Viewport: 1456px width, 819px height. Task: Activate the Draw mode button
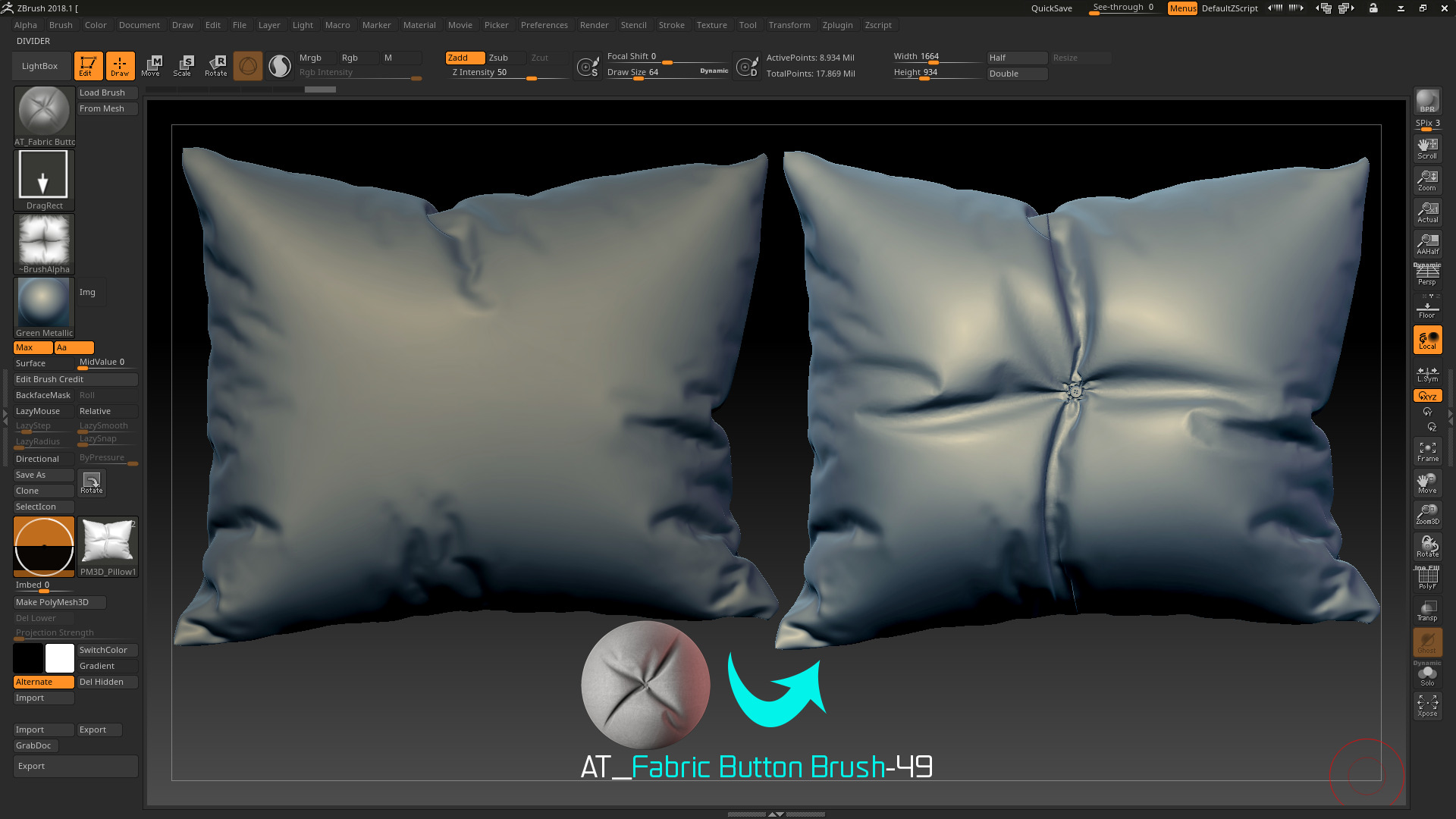120,66
